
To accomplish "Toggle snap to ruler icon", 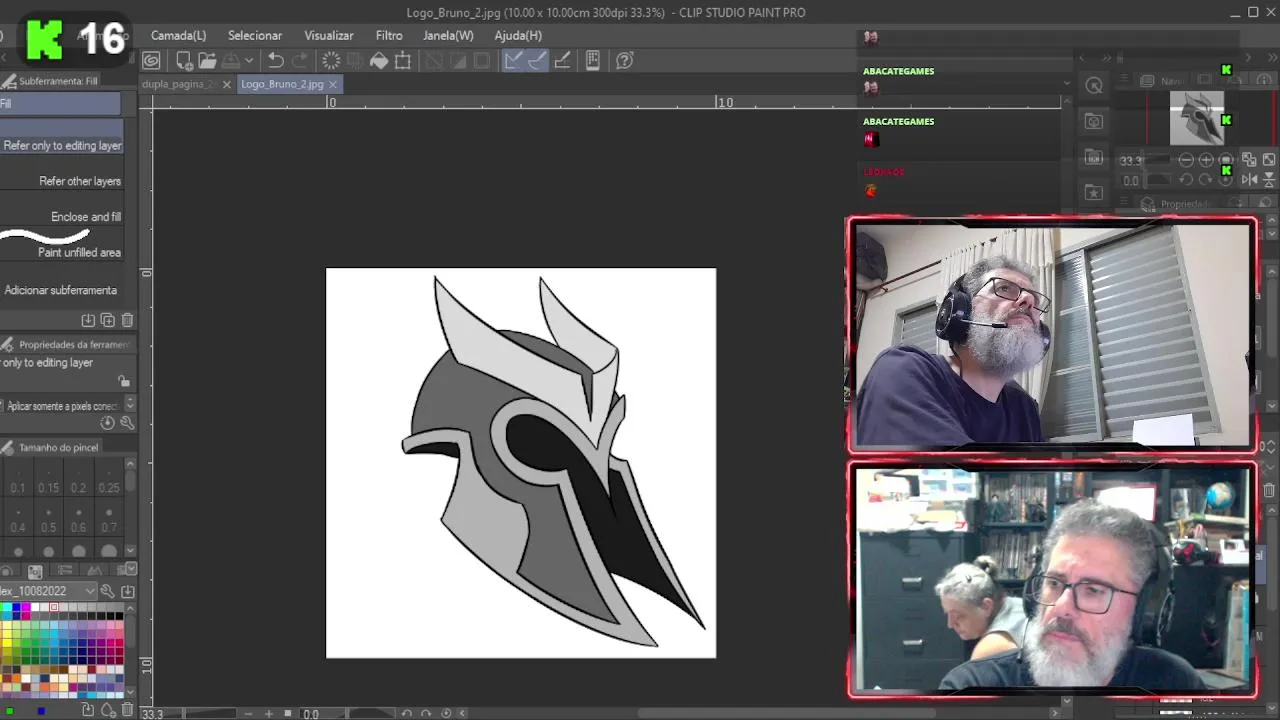I will 513,61.
